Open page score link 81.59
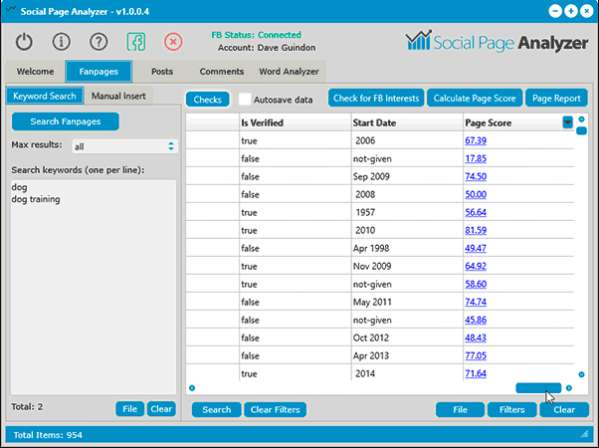Viewport: 599px width, 448px height. (476, 230)
